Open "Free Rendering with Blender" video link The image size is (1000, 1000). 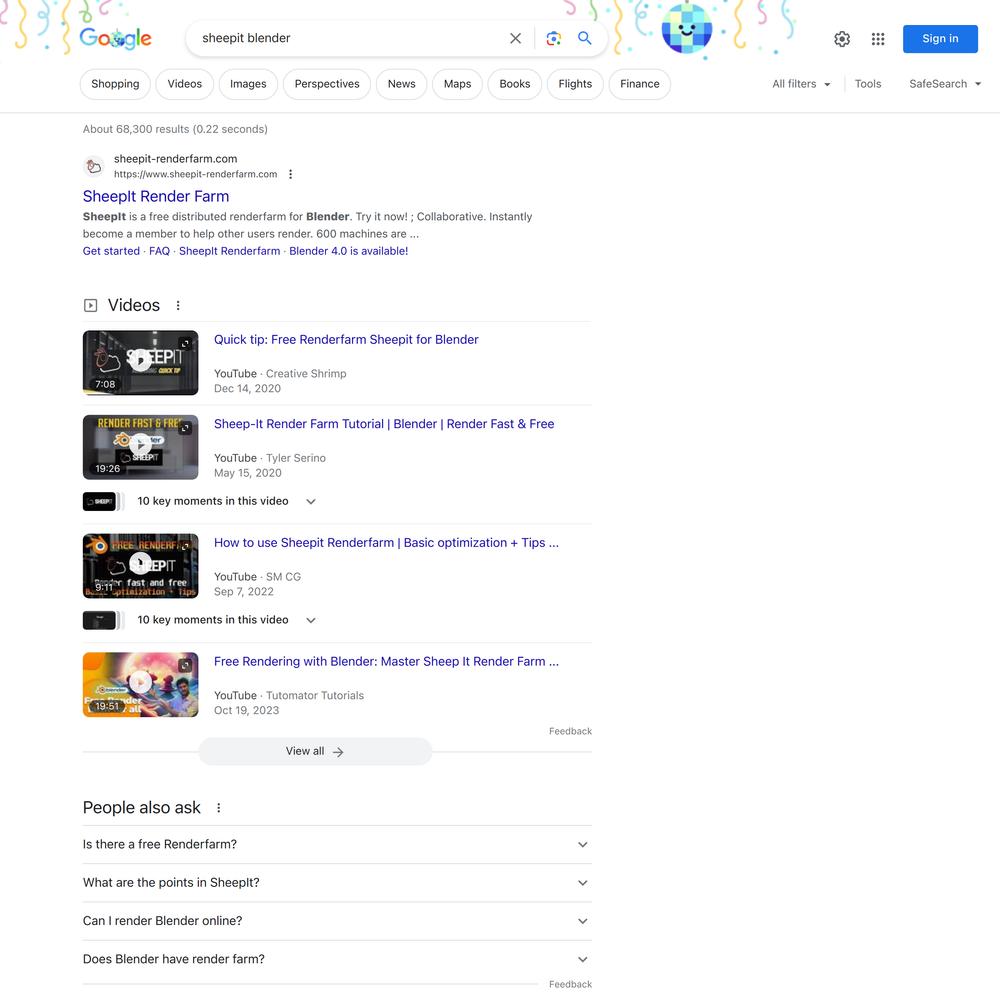386,661
